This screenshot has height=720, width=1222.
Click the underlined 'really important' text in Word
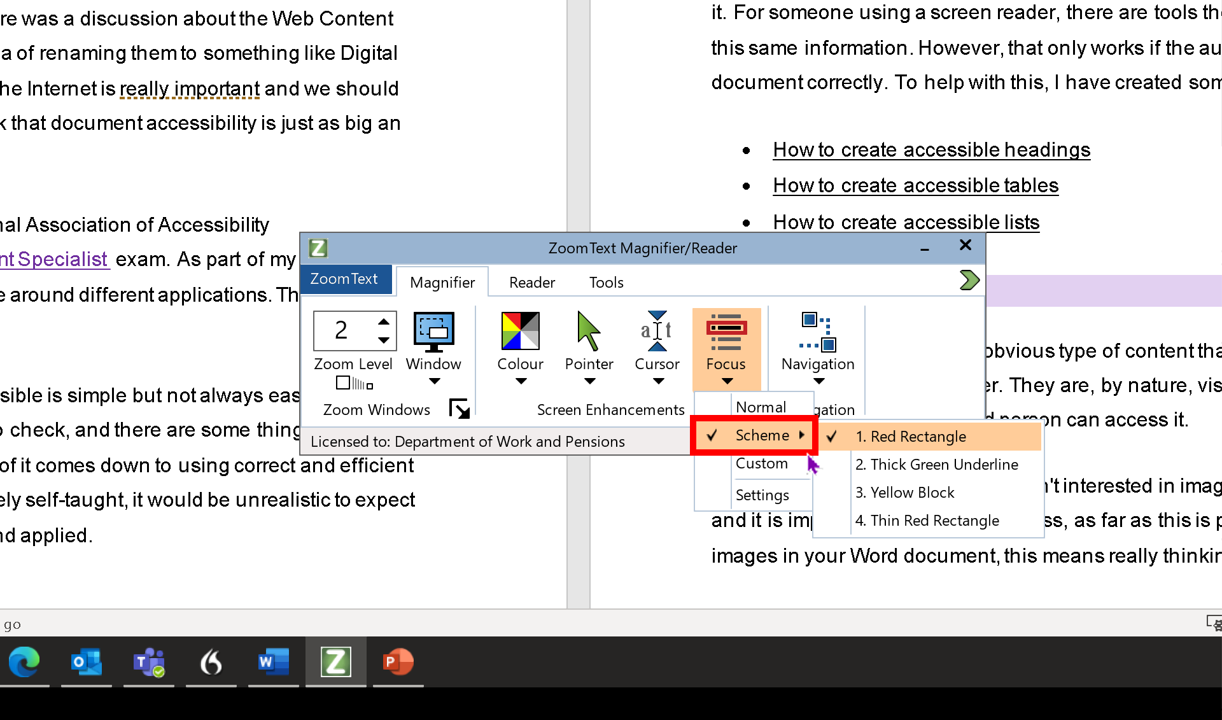pyautogui.click(x=190, y=89)
